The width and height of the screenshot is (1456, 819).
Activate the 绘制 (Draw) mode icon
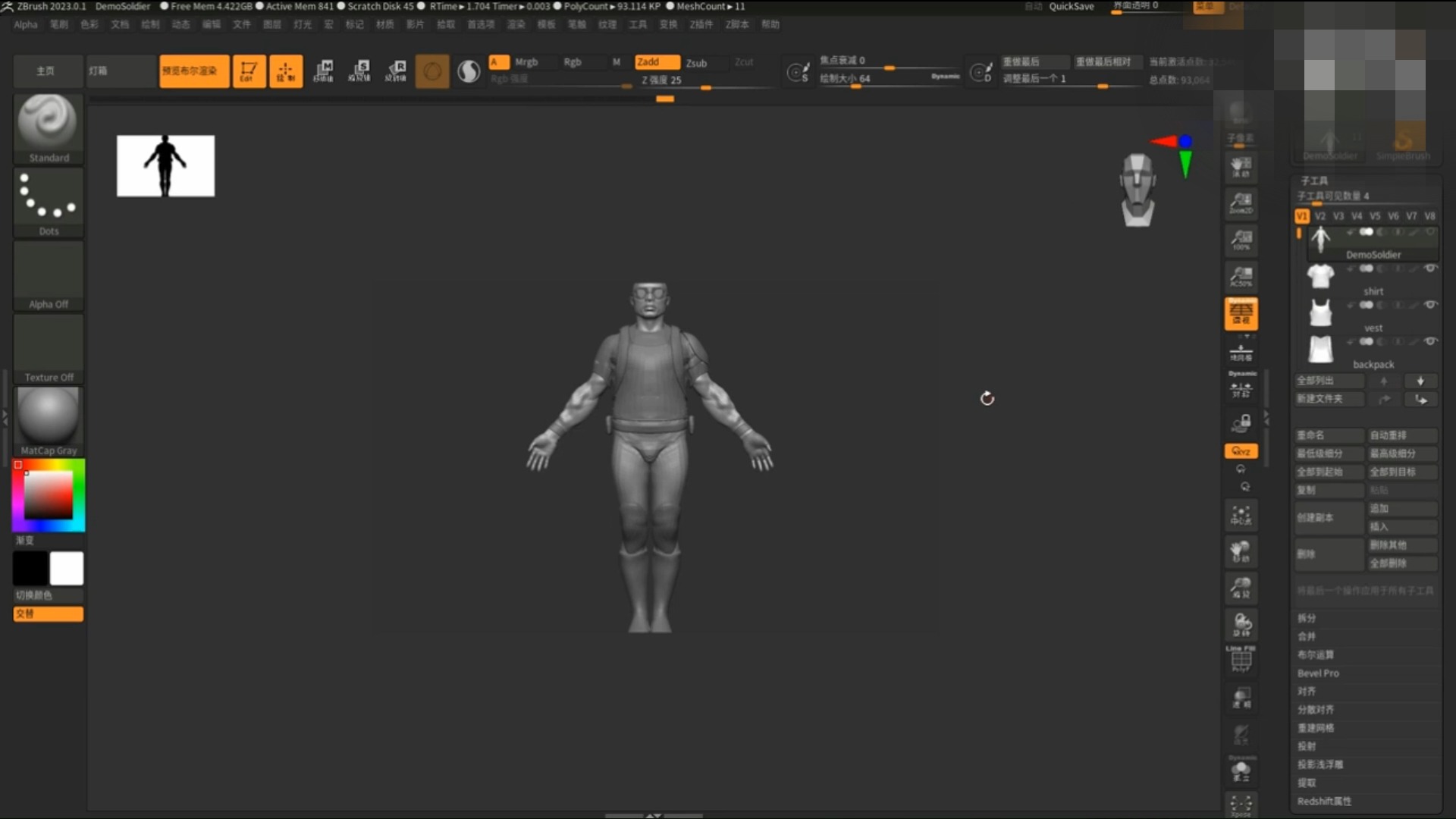coord(286,71)
